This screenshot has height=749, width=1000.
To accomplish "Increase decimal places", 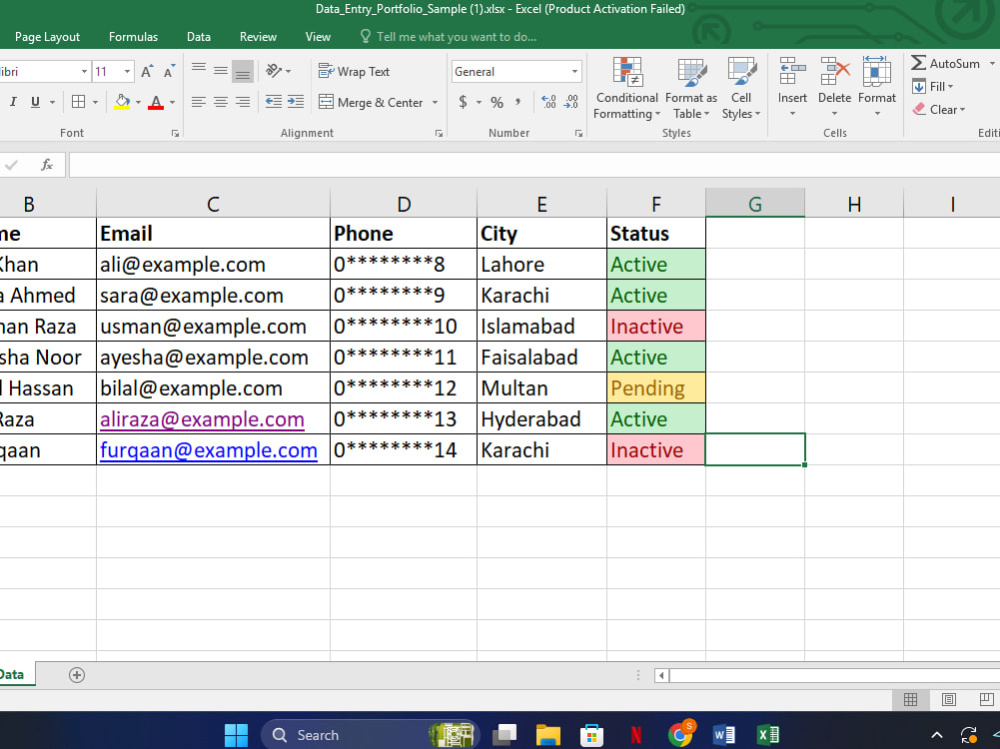I will point(548,102).
